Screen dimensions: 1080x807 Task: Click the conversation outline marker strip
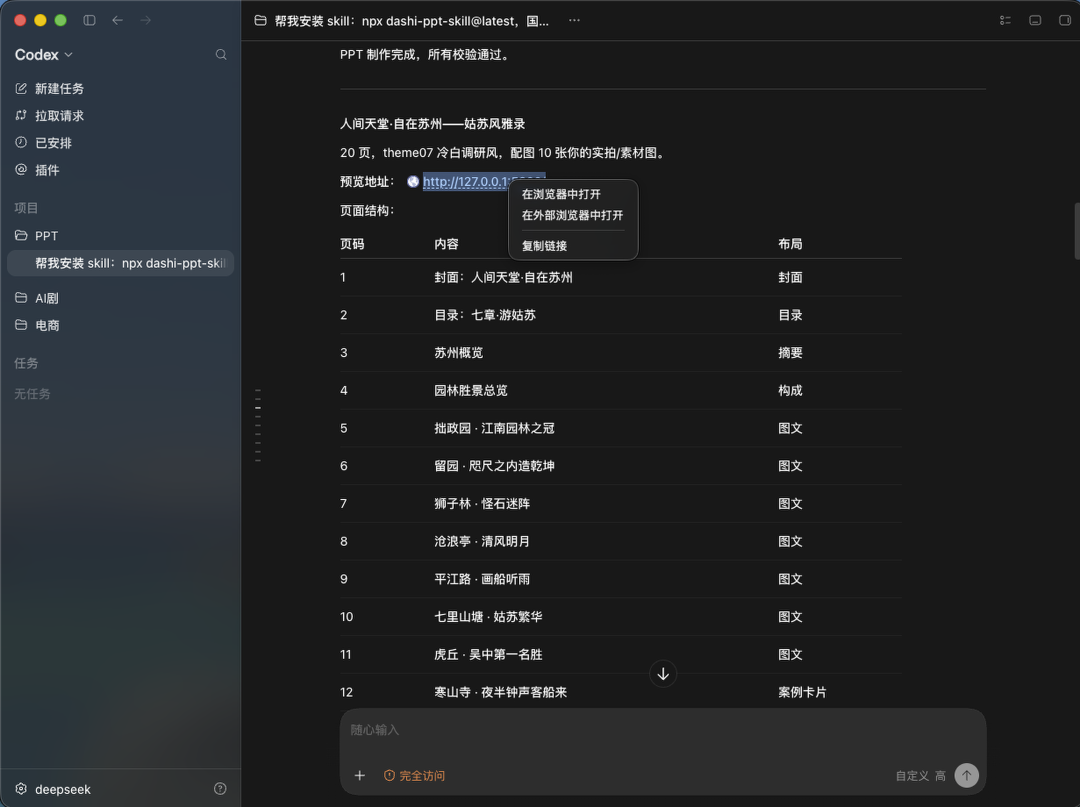pos(258,425)
